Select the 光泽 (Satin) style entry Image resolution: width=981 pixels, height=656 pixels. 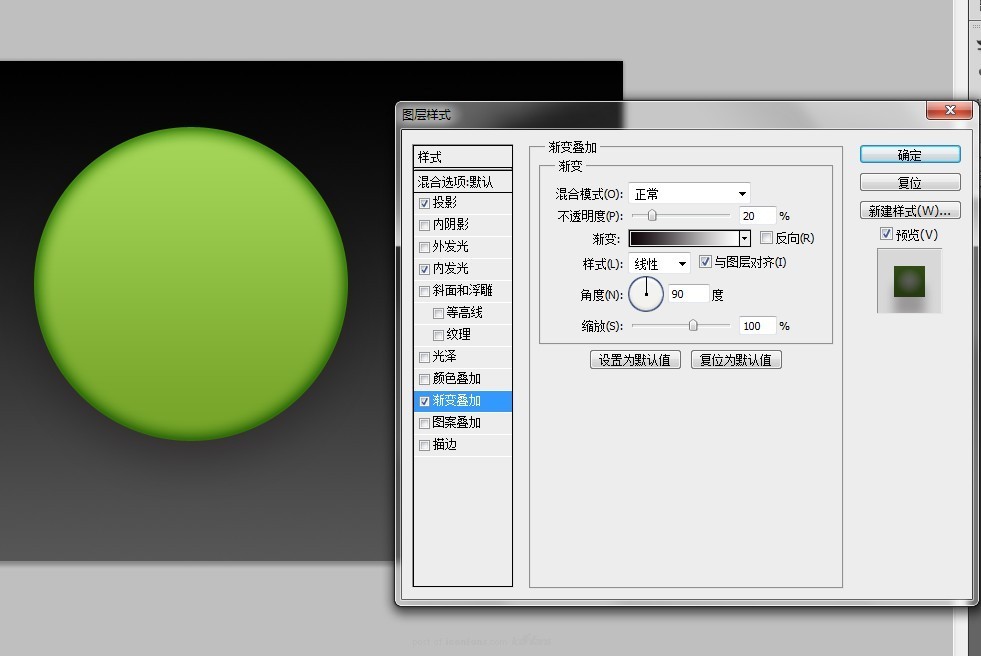tap(443, 356)
